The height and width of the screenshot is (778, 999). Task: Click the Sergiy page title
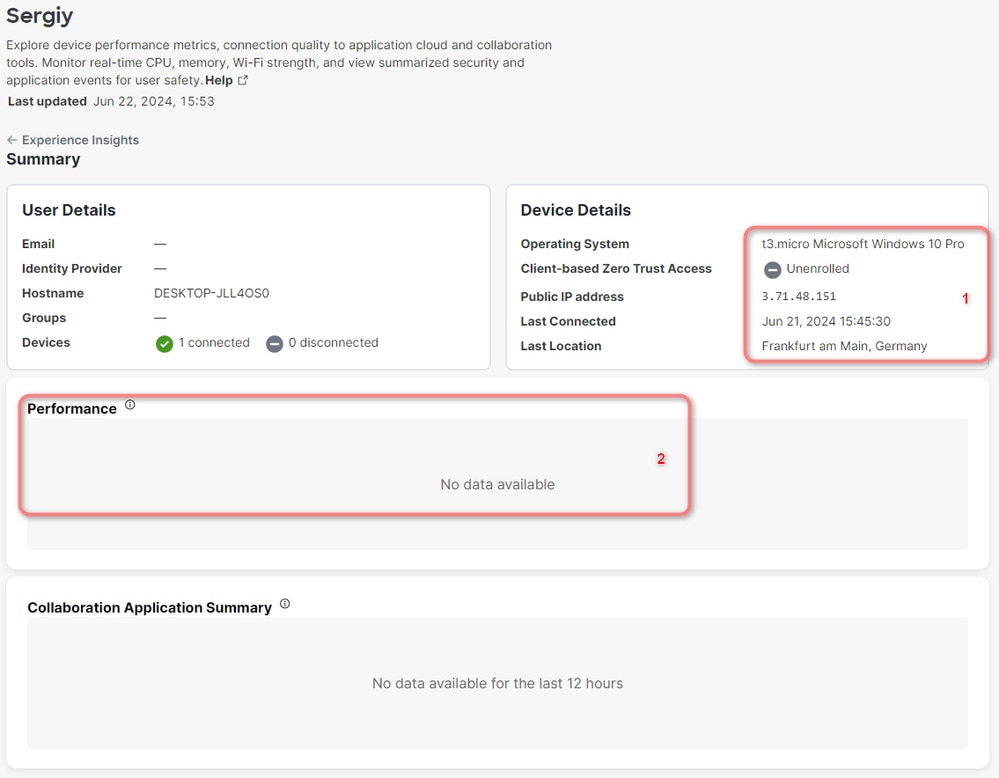(x=40, y=15)
